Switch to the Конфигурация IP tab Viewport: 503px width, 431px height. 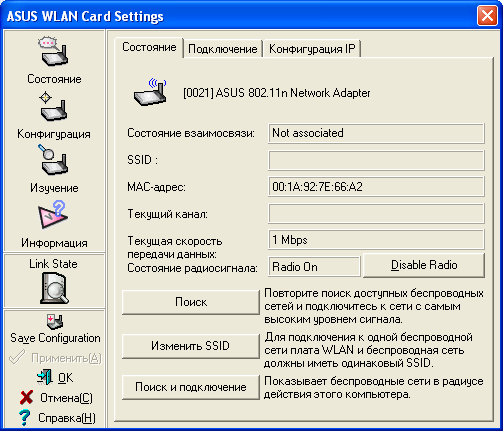click(x=312, y=49)
